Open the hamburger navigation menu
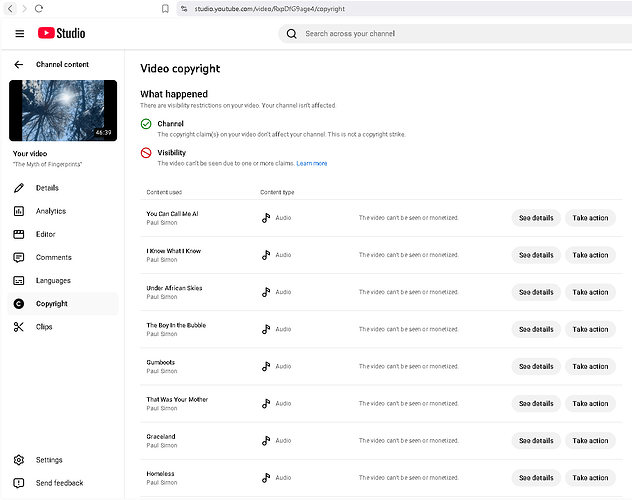The width and height of the screenshot is (632, 500). pos(19,33)
